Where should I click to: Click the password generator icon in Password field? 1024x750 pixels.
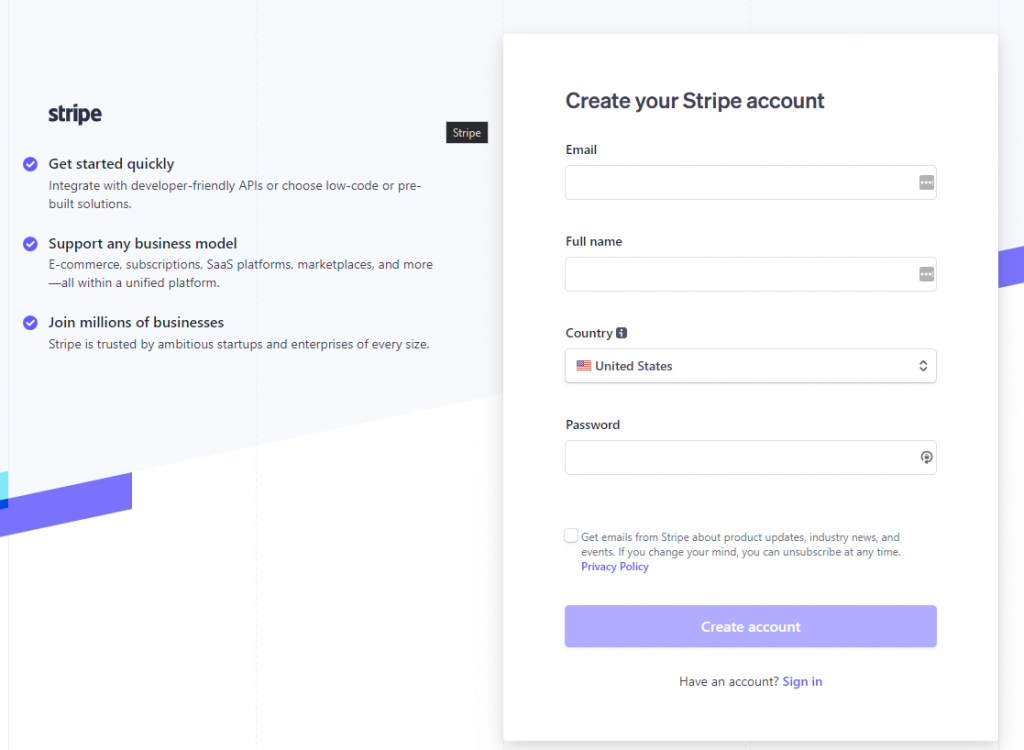click(x=926, y=457)
